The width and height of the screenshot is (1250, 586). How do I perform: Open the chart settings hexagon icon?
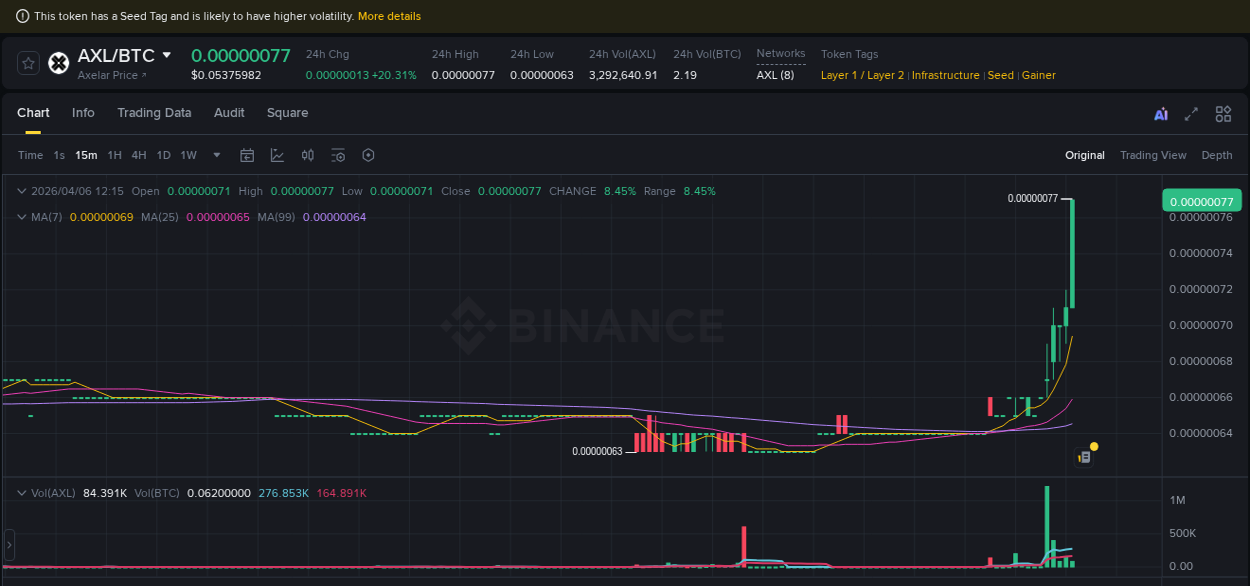pyautogui.click(x=368, y=155)
